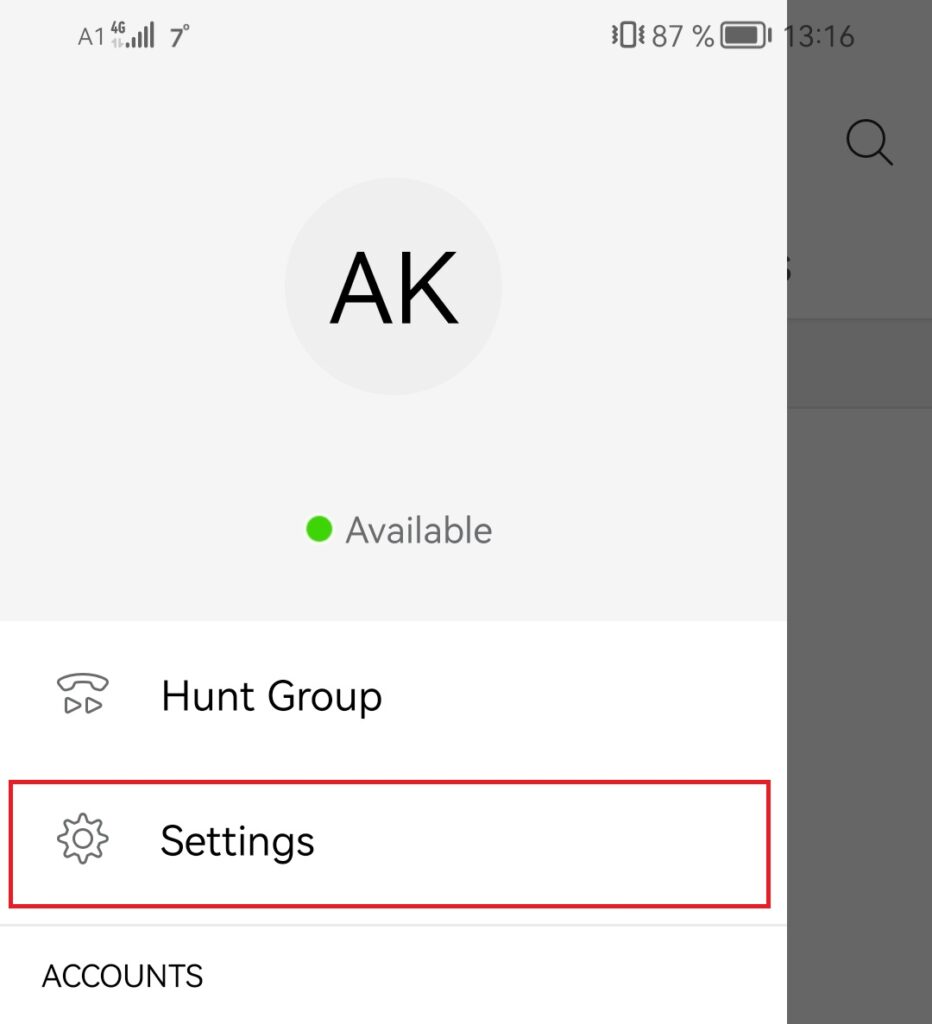
Task: Tap the A1 carrier label
Action: [91, 37]
